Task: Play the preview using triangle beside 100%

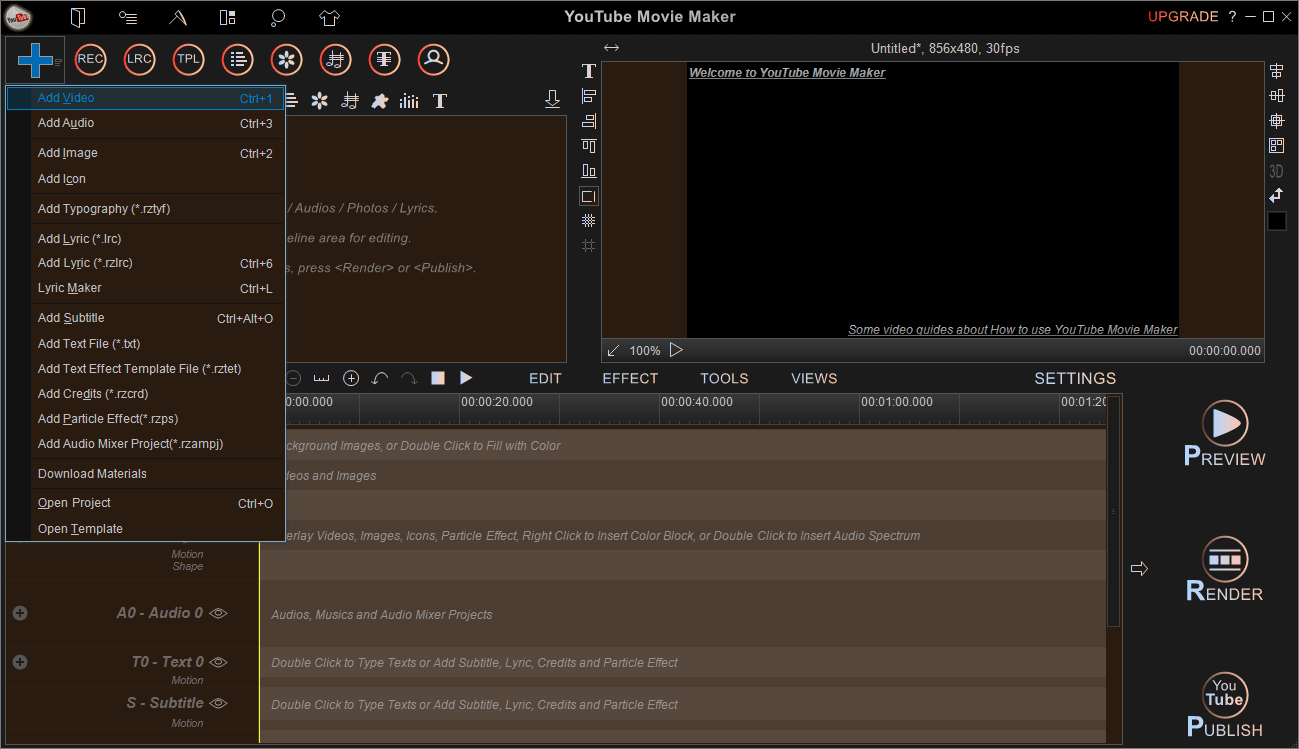Action: 676,350
